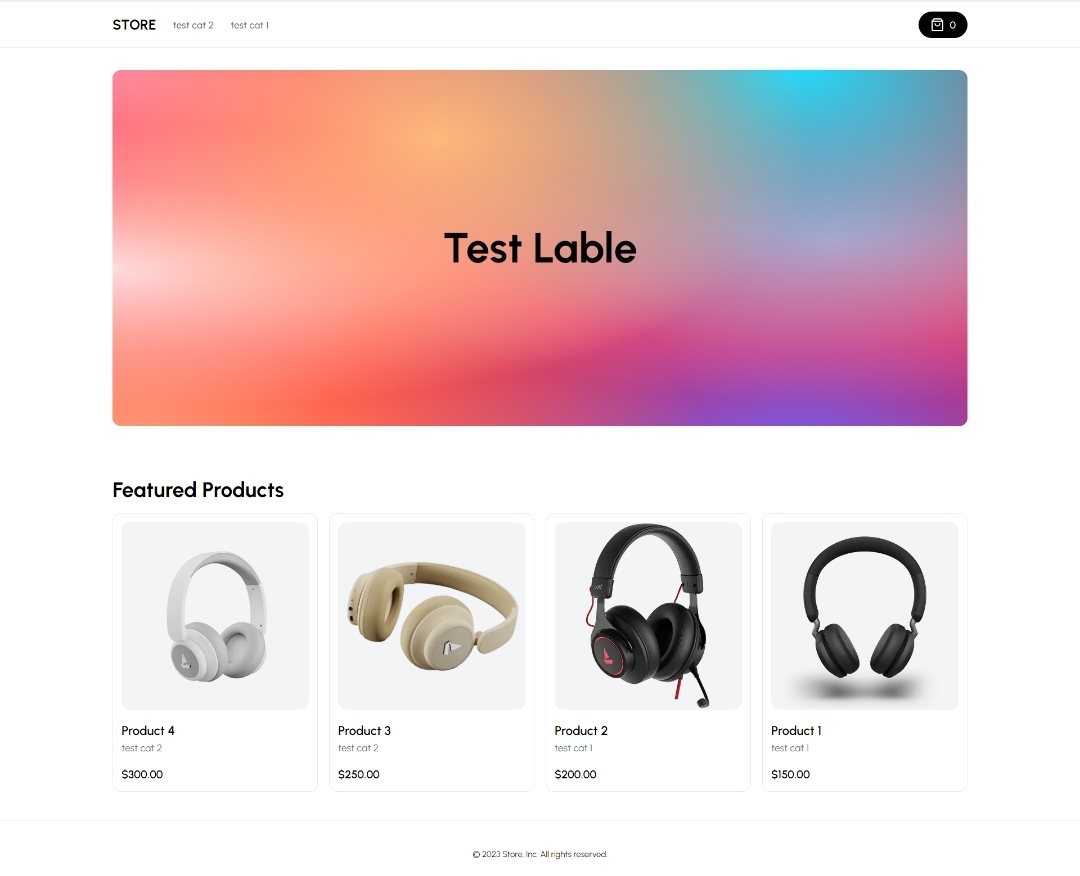1080x876 pixels.
Task: Open the black headphones Product 1 image
Action: [864, 616]
